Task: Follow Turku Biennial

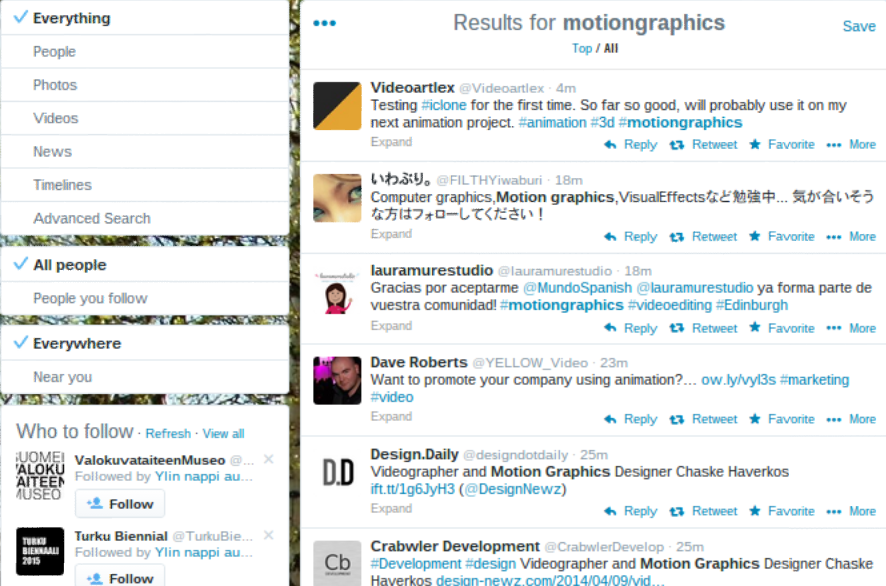Action: 120,576
